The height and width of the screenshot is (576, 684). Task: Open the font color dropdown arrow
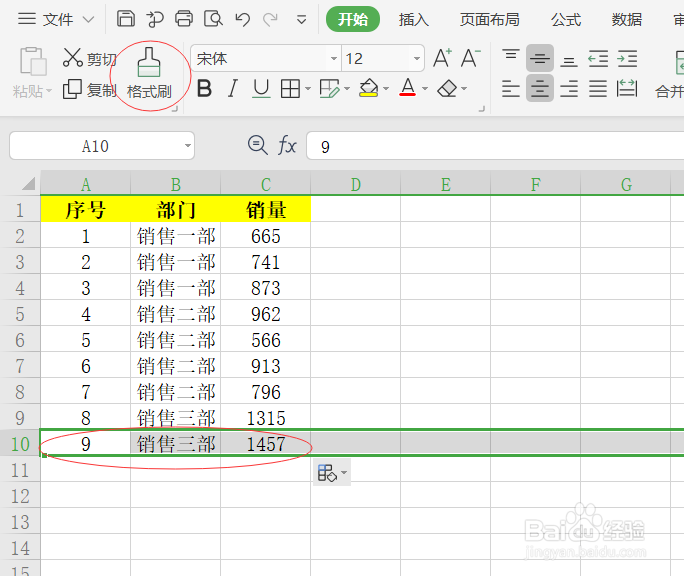point(425,89)
